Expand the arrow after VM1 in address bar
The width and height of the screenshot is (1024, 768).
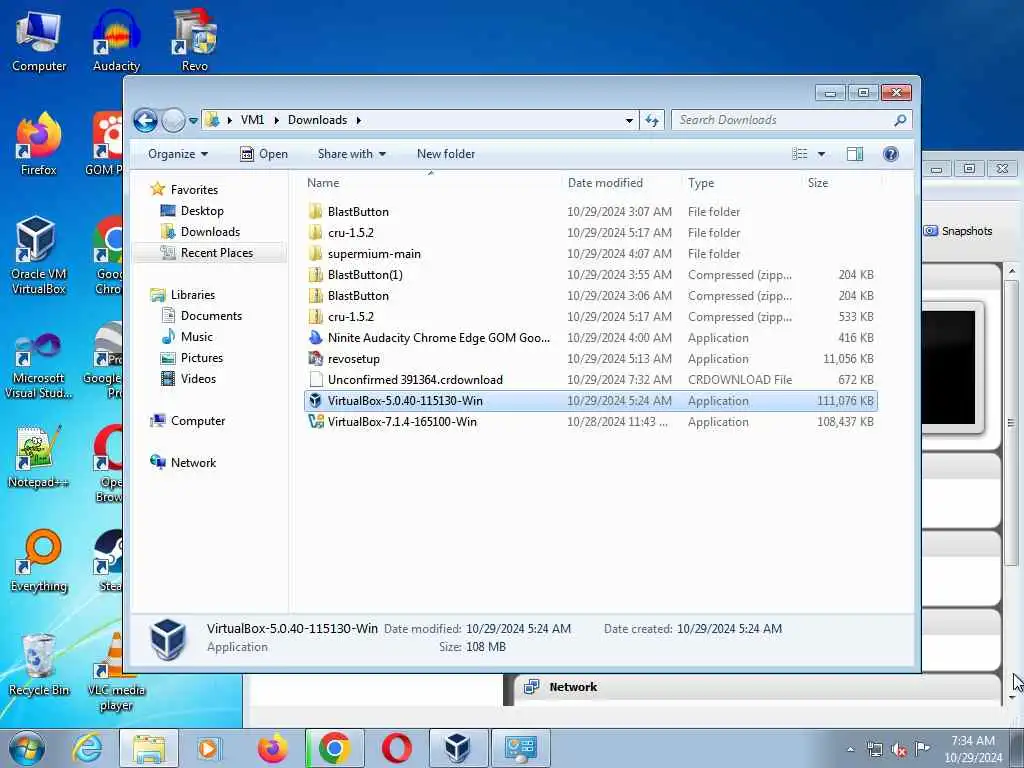click(276, 120)
